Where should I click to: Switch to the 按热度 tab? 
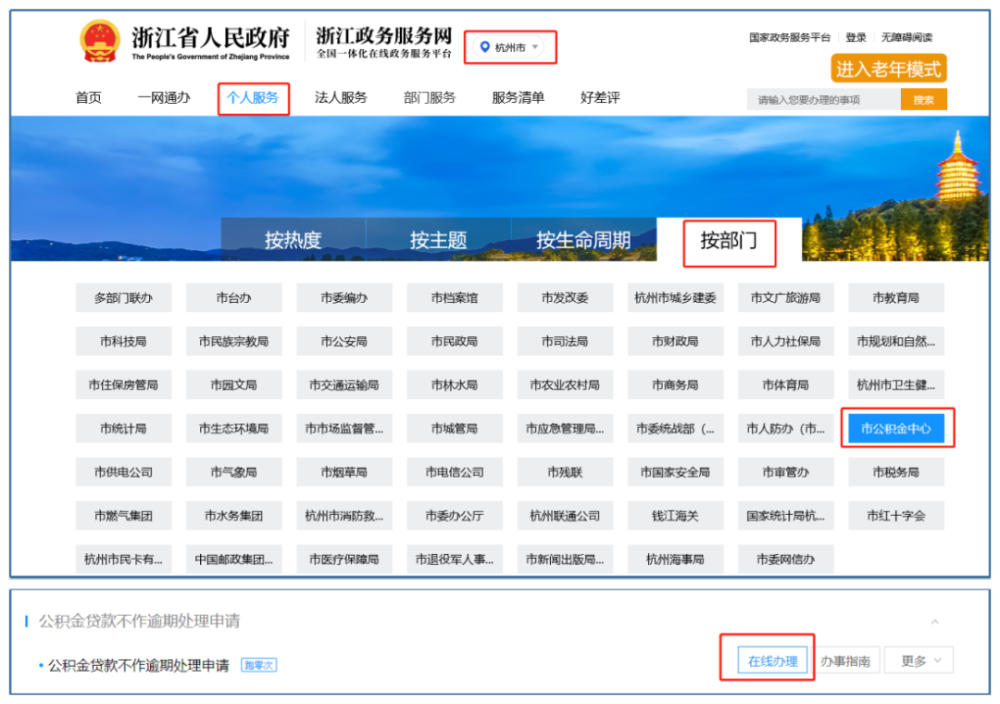point(293,240)
